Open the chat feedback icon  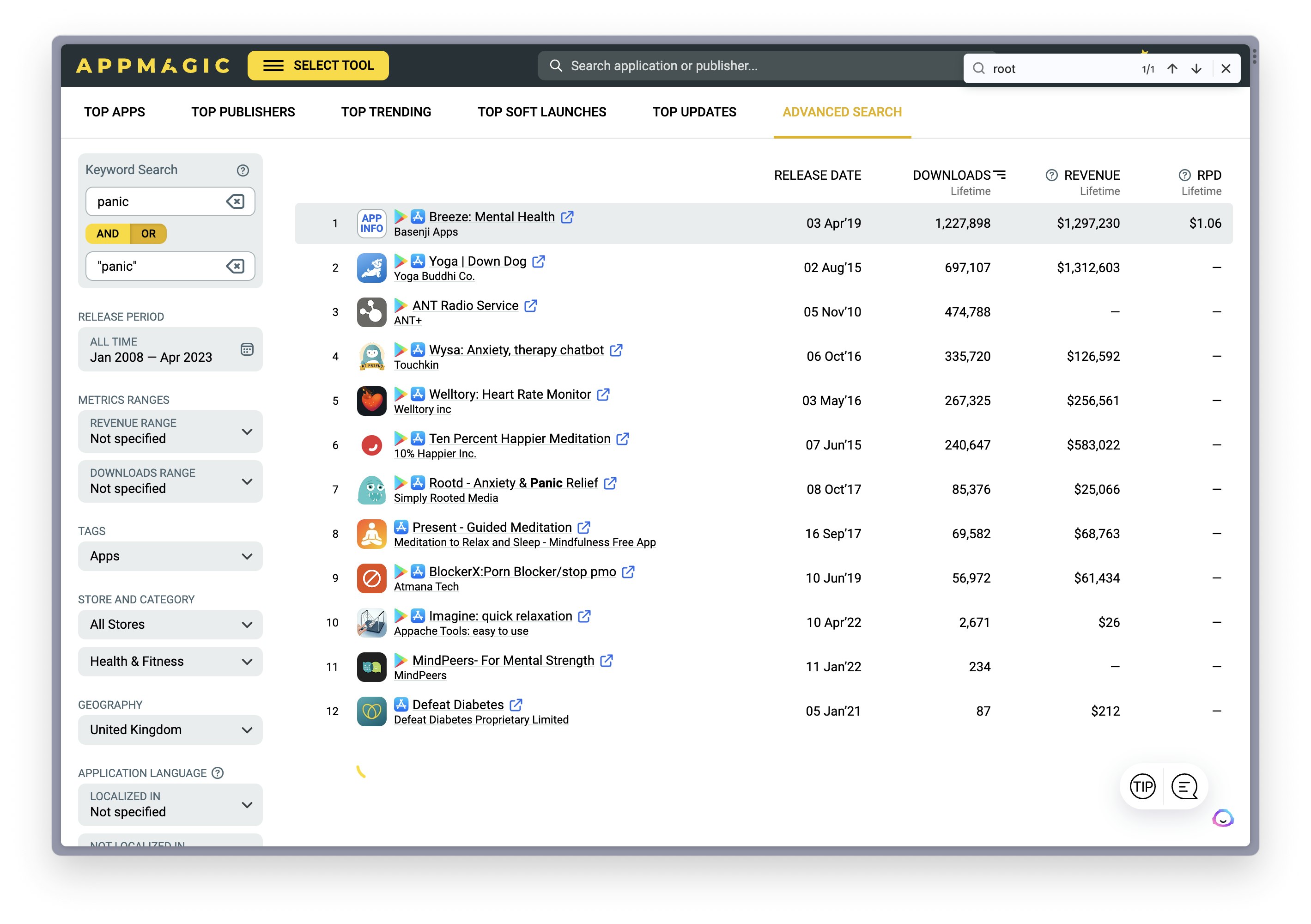pyautogui.click(x=1185, y=787)
